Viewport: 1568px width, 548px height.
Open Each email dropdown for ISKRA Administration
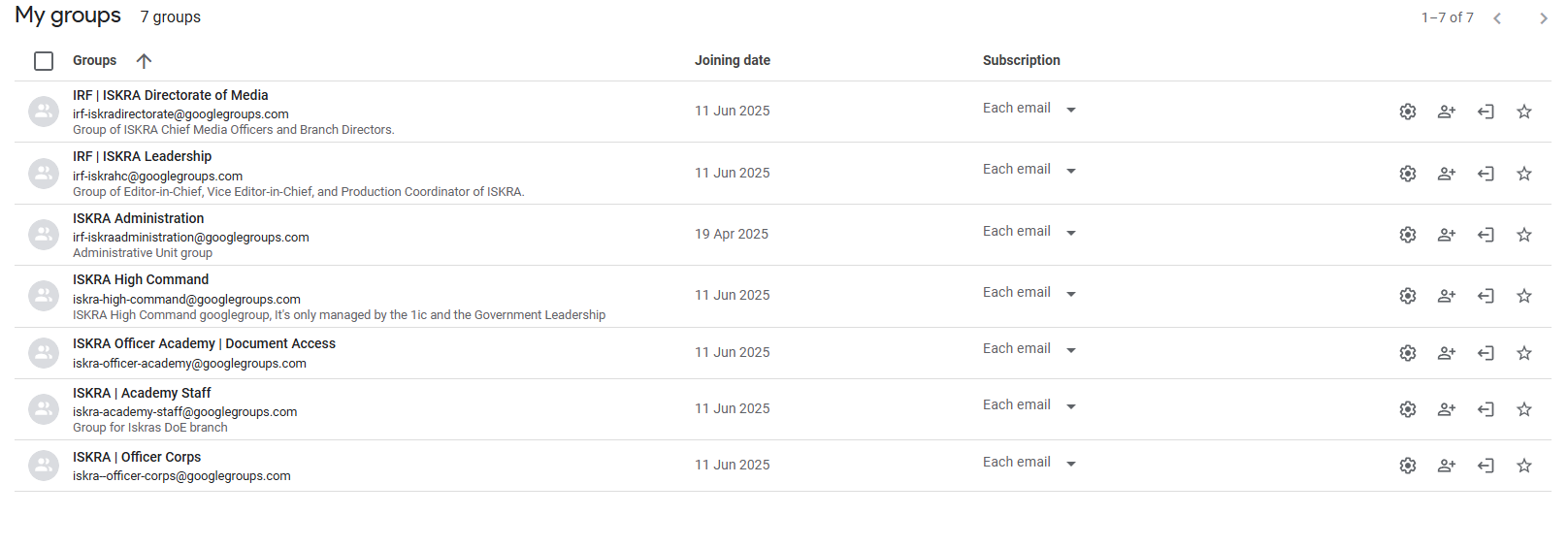coord(1029,232)
